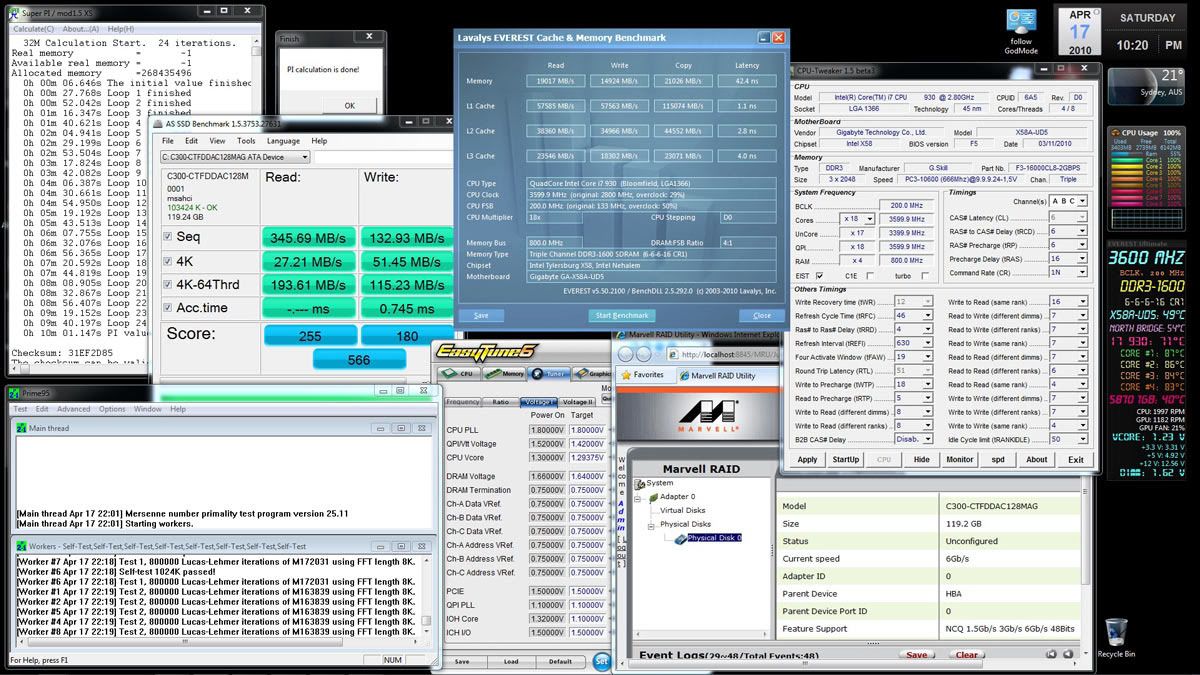The image size is (1200, 675).
Task: Click the Marvell disk details vertical scrollbar
Action: tap(1086, 567)
